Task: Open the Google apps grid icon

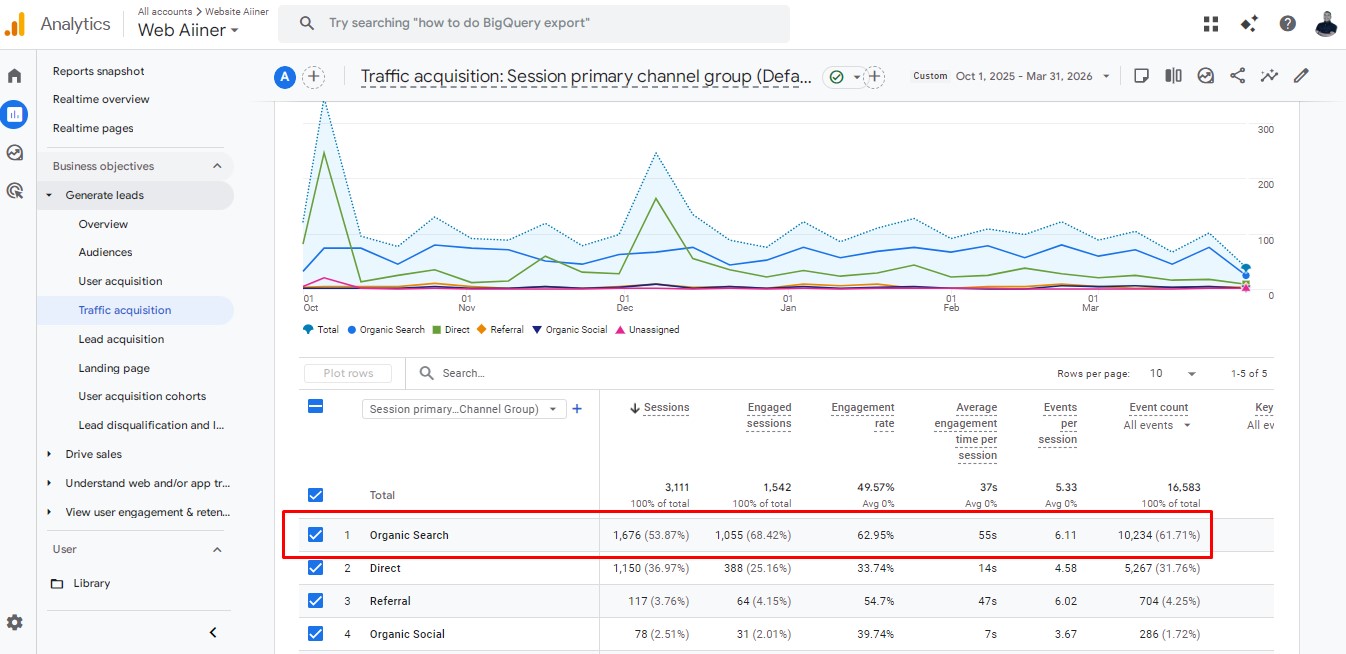Action: pos(1211,24)
